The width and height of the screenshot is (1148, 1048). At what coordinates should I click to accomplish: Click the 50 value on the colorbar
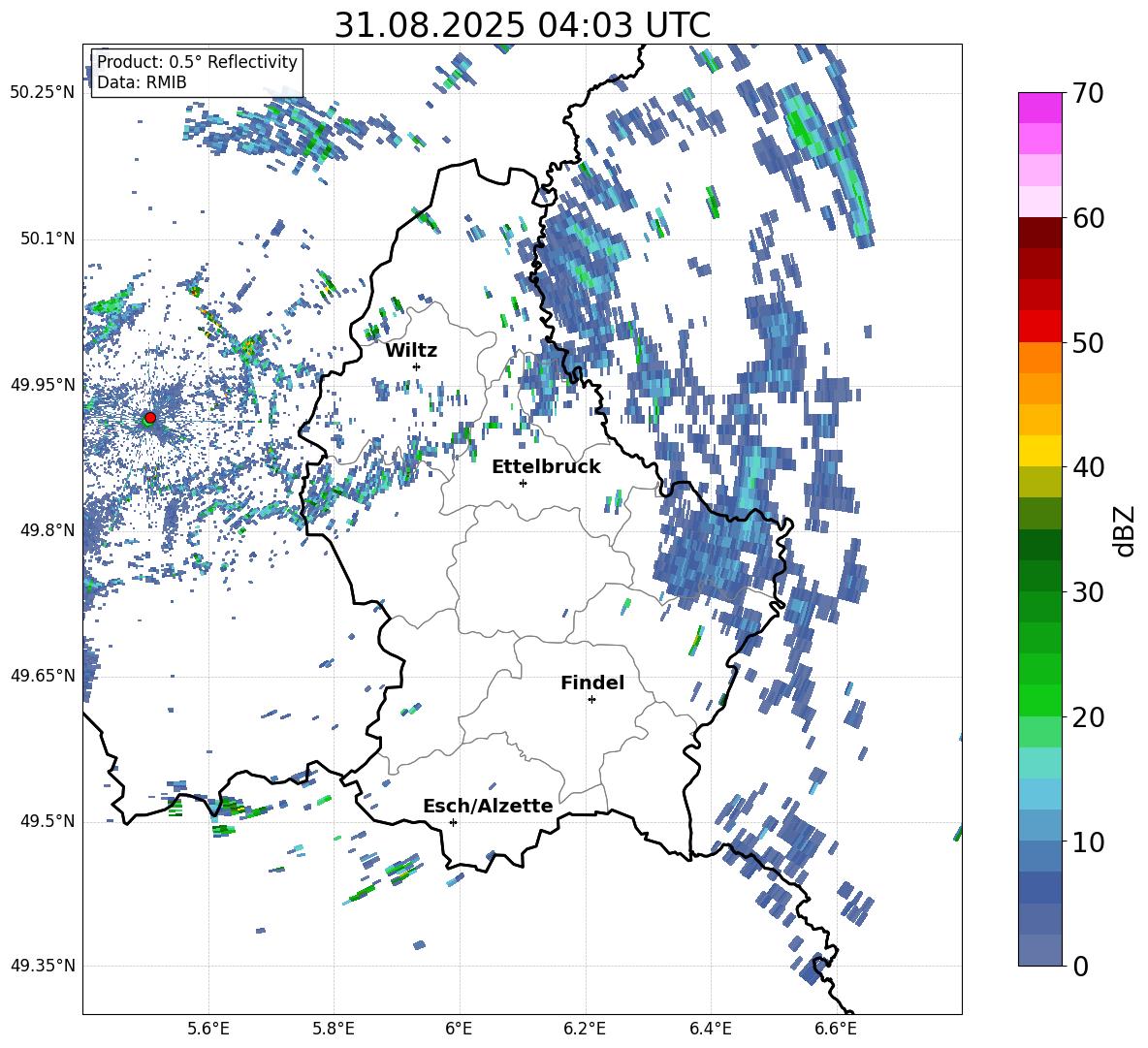[x=1088, y=342]
